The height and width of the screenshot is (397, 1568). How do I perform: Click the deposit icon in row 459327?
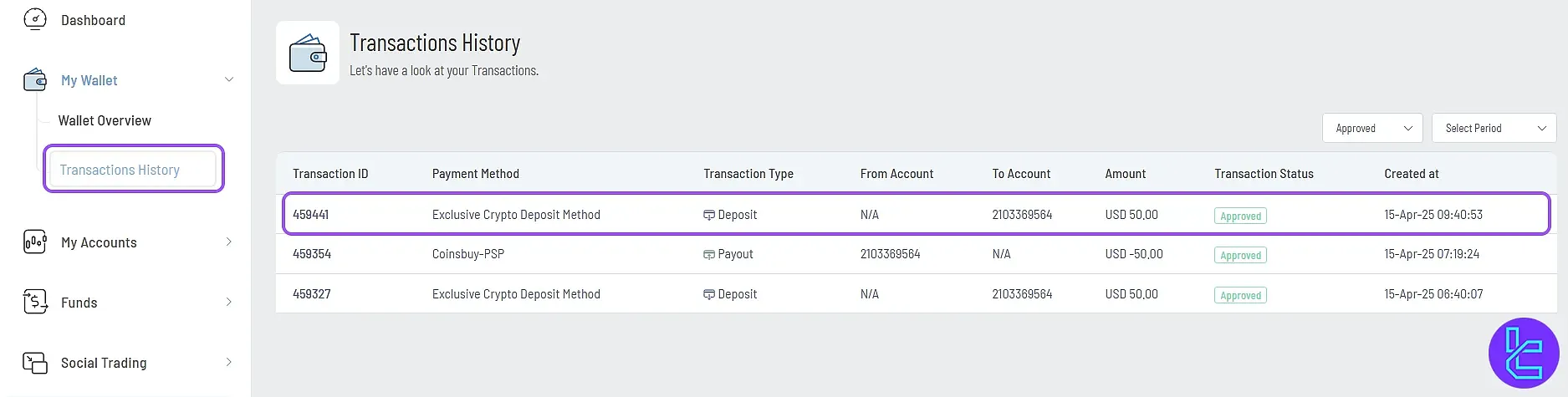click(x=709, y=294)
